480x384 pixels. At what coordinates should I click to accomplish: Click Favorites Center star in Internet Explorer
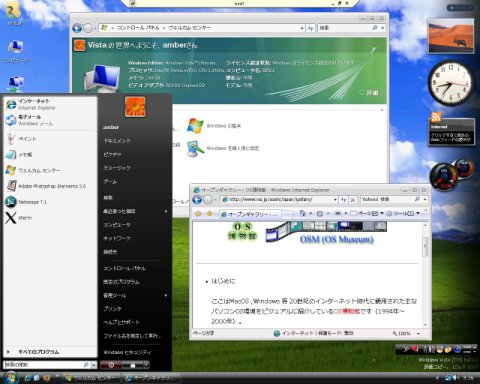(198, 214)
